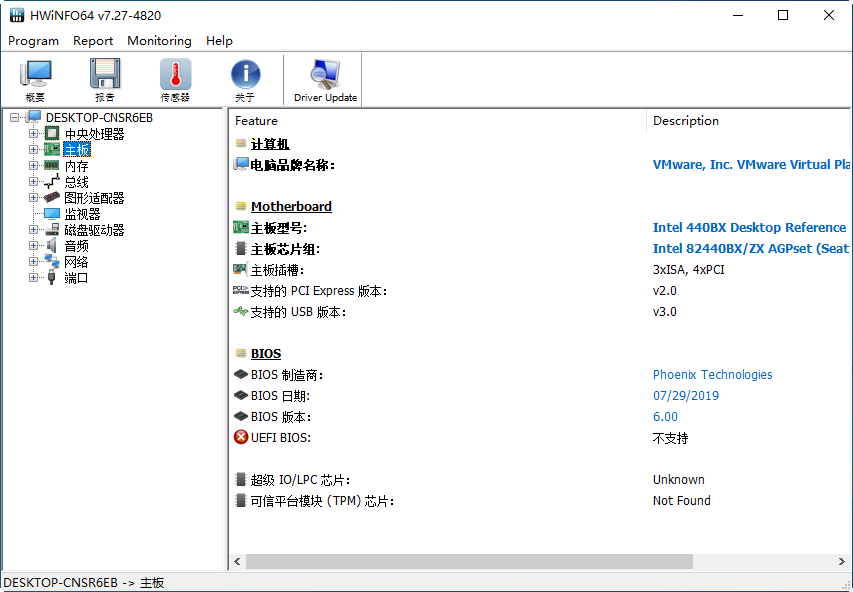The height and width of the screenshot is (592, 853).
Task: Expand the 总线 tree node
Action: (33, 181)
